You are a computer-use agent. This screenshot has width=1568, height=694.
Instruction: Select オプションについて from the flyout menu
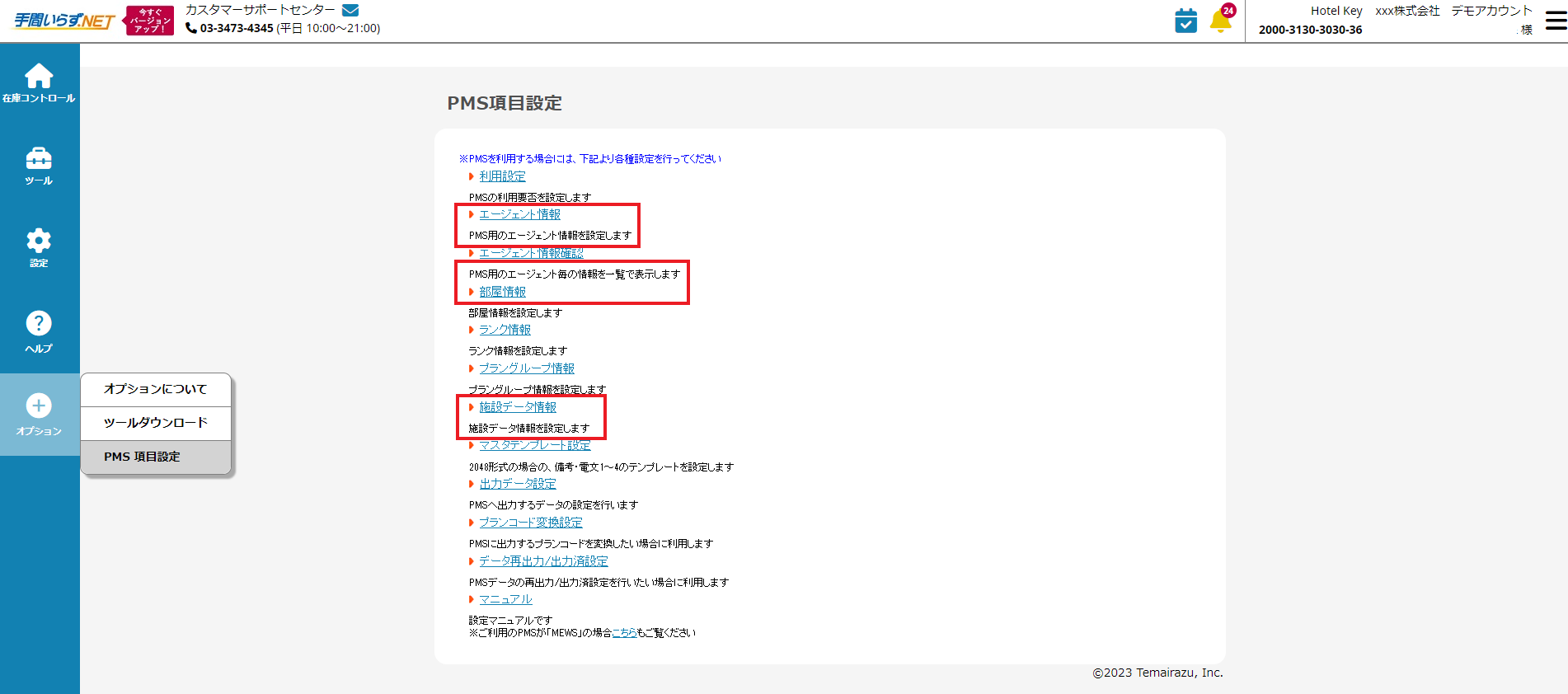click(x=156, y=389)
